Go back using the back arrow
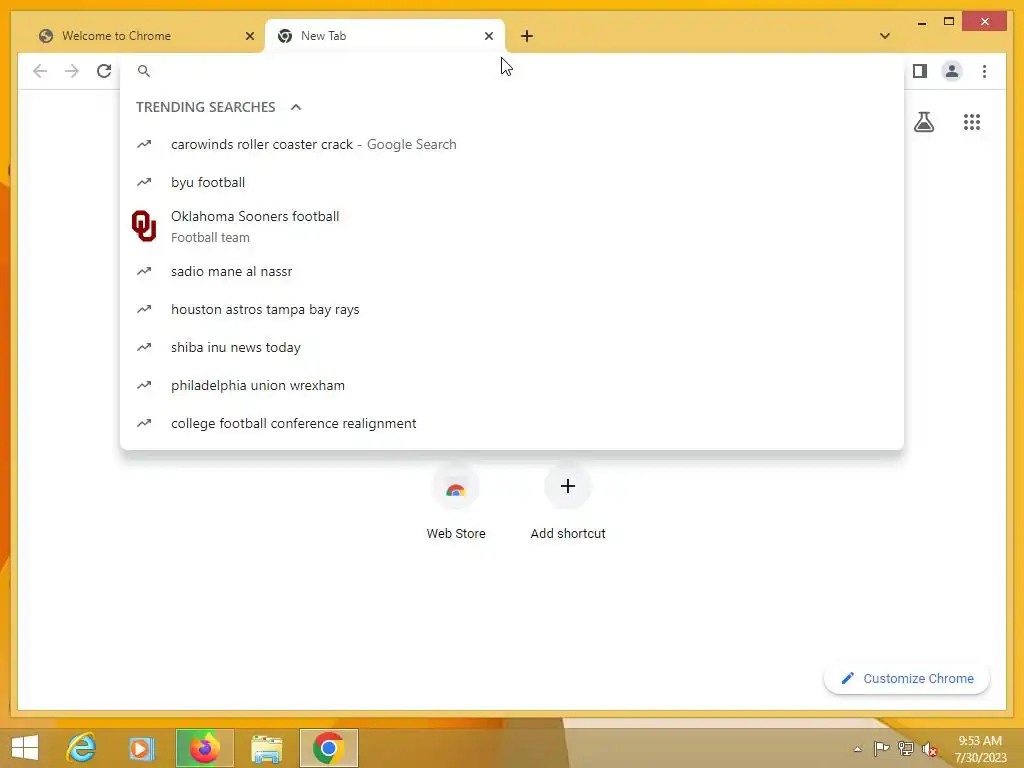Viewport: 1024px width, 768px height. [40, 71]
